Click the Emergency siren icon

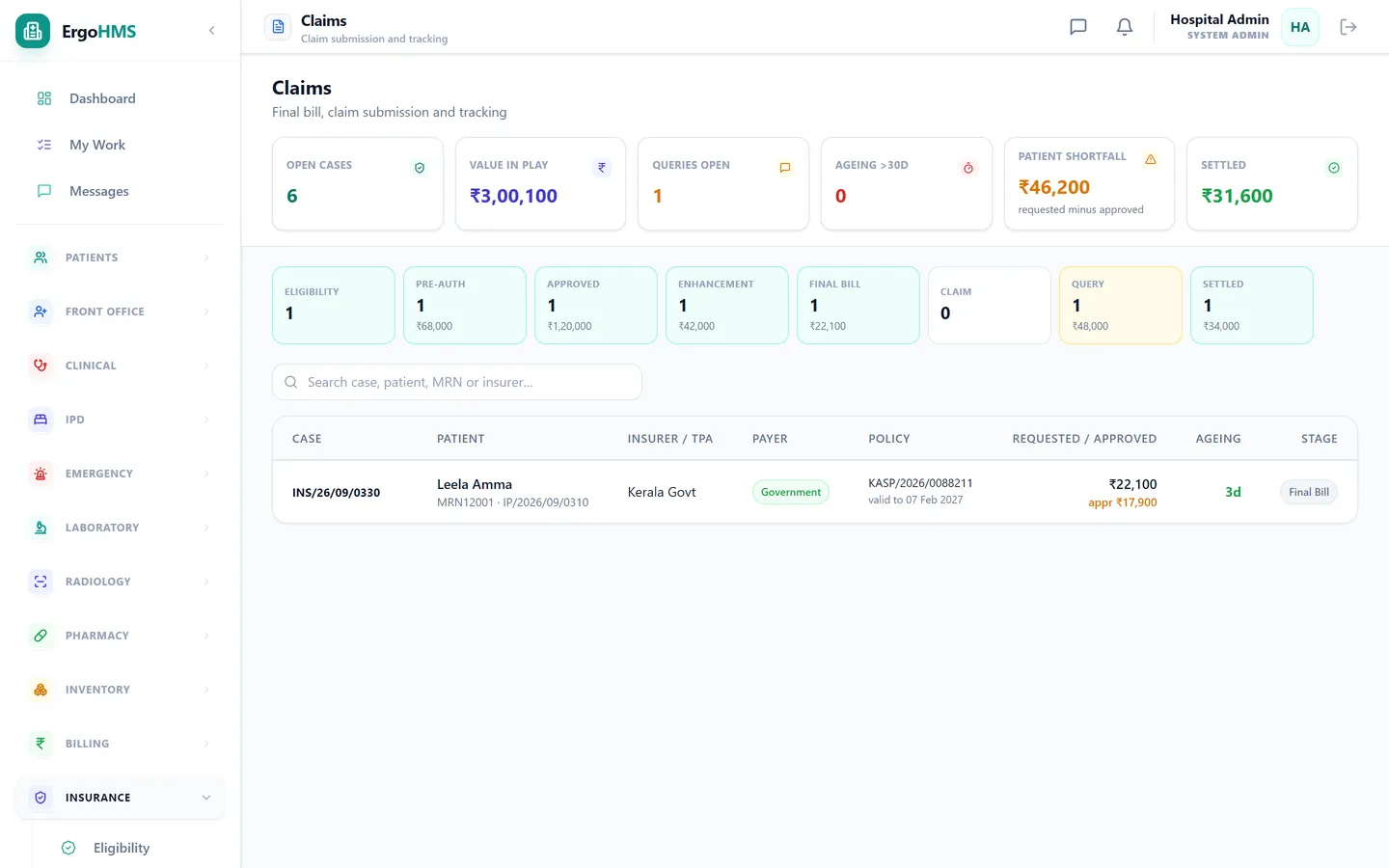coord(41,474)
